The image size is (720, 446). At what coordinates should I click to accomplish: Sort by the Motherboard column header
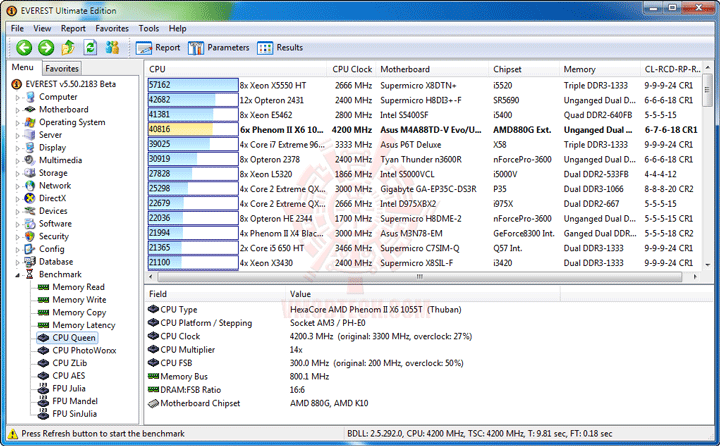click(432, 69)
